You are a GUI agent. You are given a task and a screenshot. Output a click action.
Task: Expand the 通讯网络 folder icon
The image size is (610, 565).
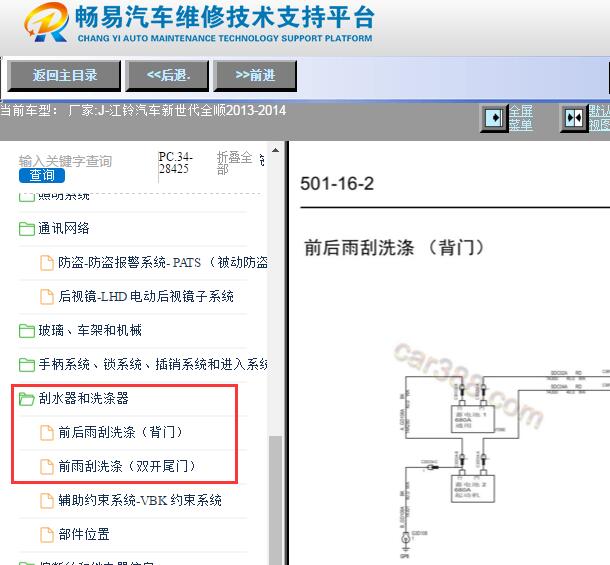point(27,228)
